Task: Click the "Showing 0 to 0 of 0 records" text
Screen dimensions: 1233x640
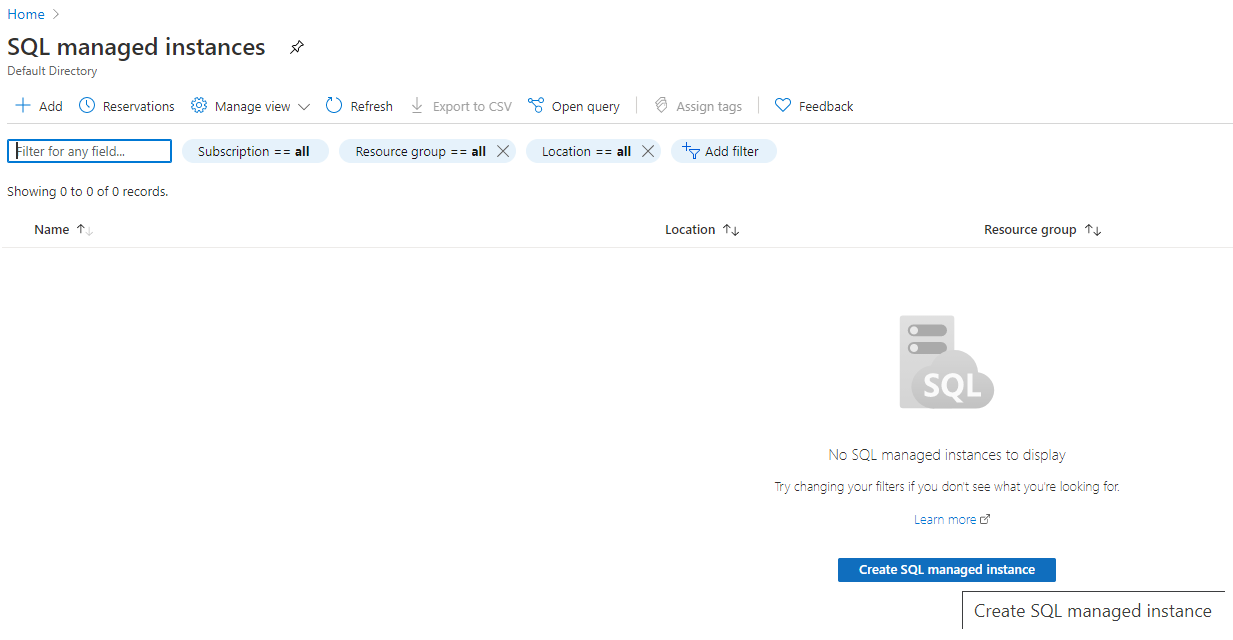Action: [88, 192]
